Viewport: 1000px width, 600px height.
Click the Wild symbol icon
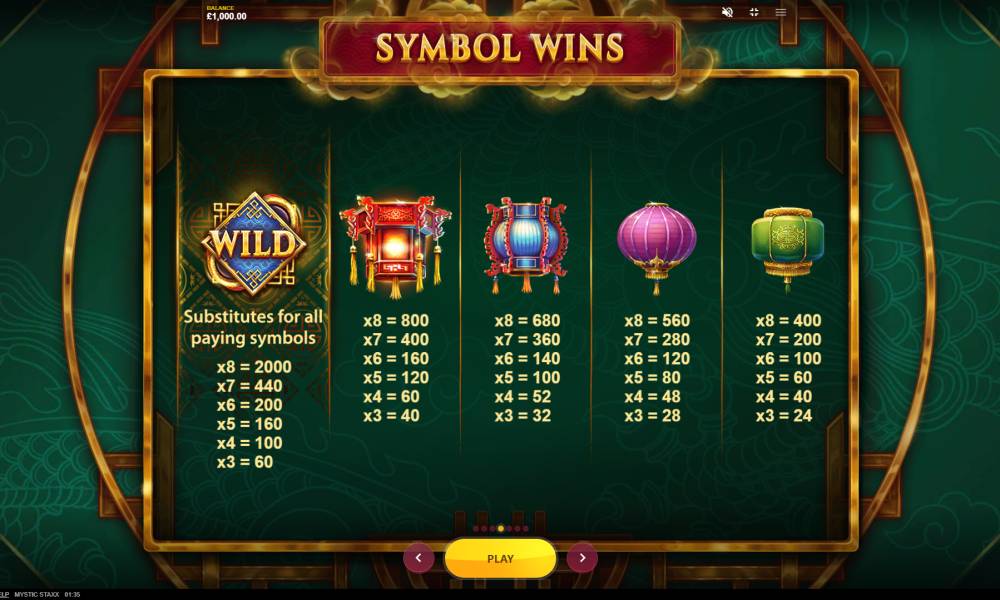pos(254,244)
